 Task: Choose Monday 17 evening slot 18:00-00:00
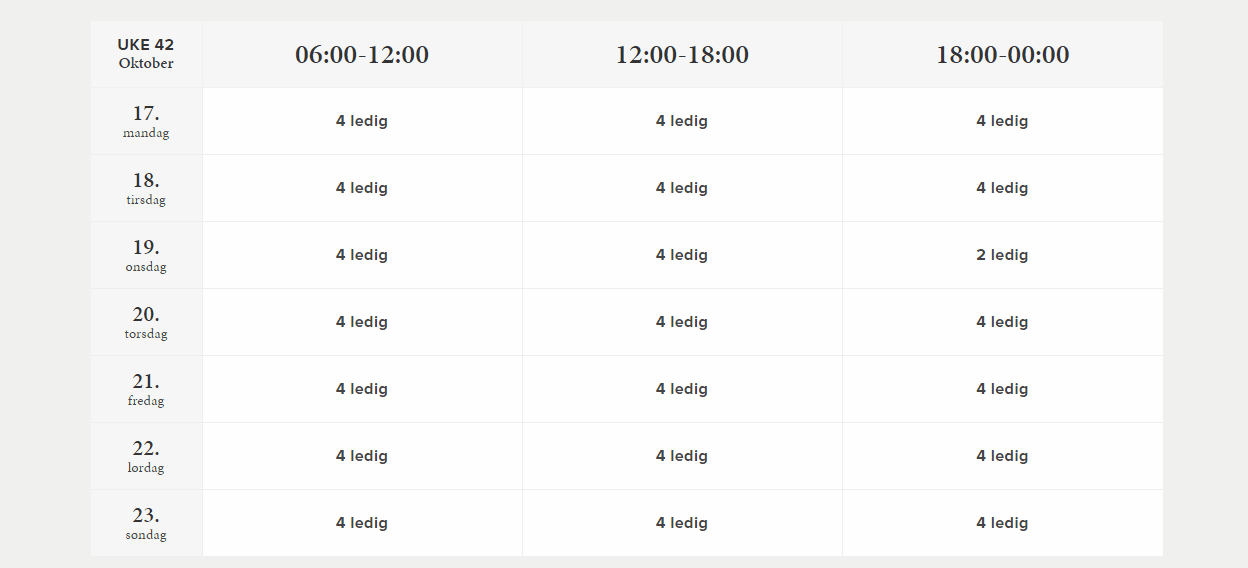coord(1002,121)
